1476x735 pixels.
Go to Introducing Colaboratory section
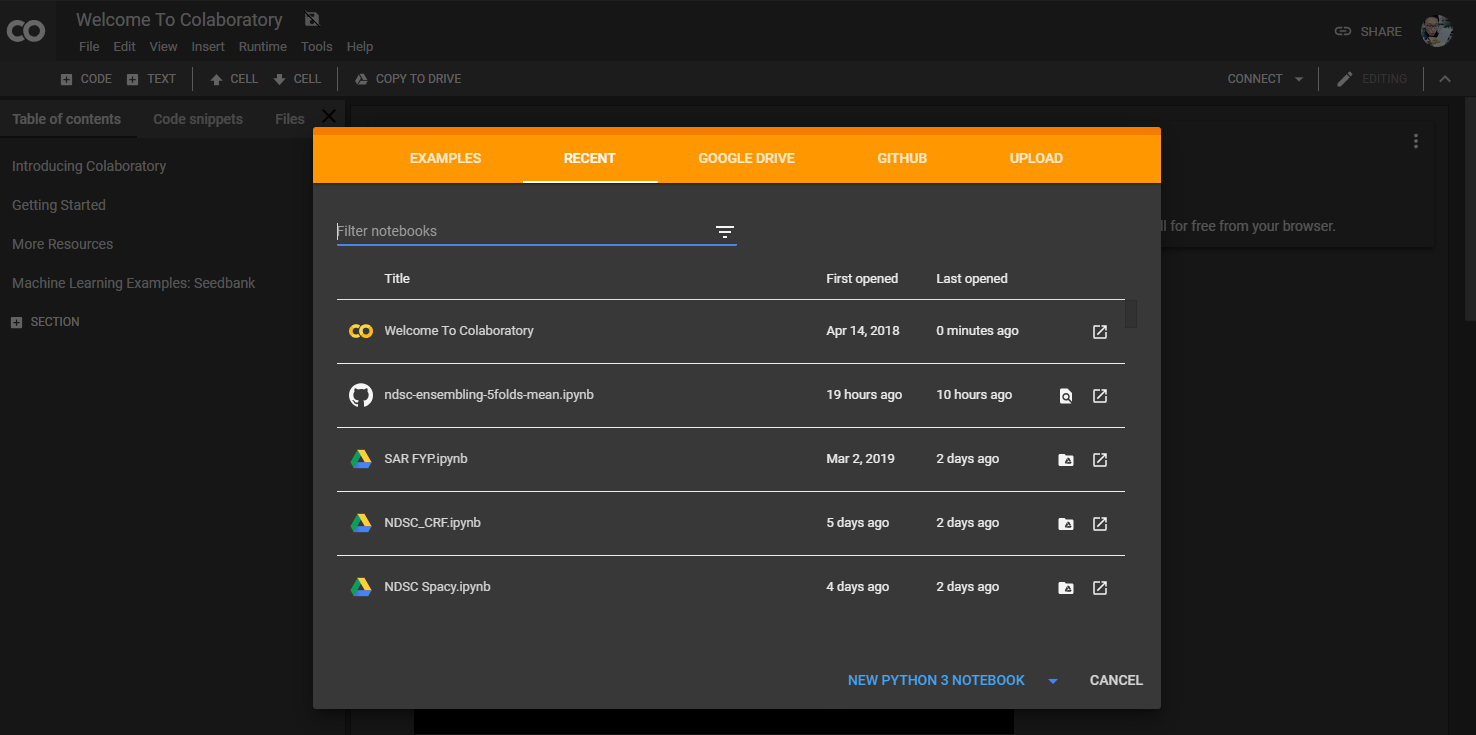(x=89, y=166)
